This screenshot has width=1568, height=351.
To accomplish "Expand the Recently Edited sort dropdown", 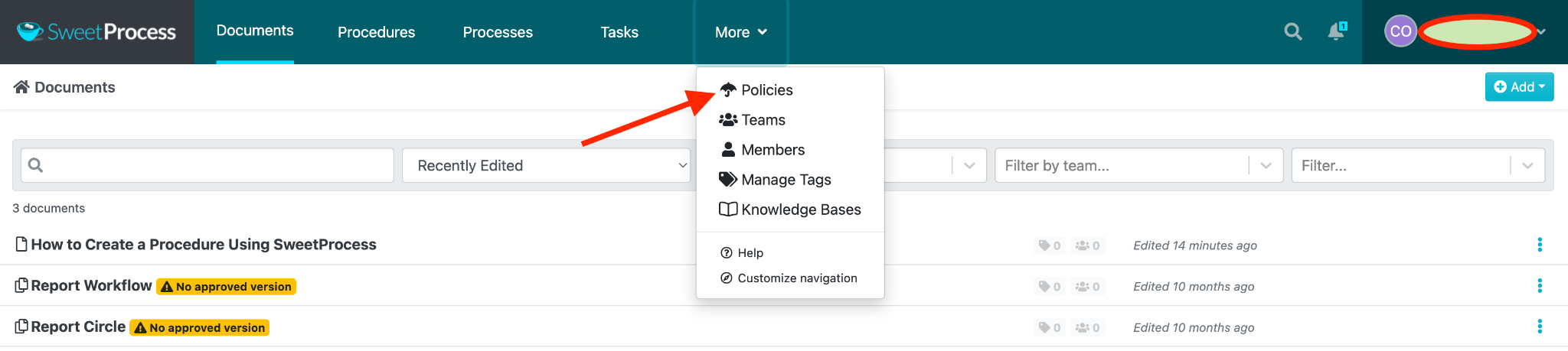I will (546, 166).
